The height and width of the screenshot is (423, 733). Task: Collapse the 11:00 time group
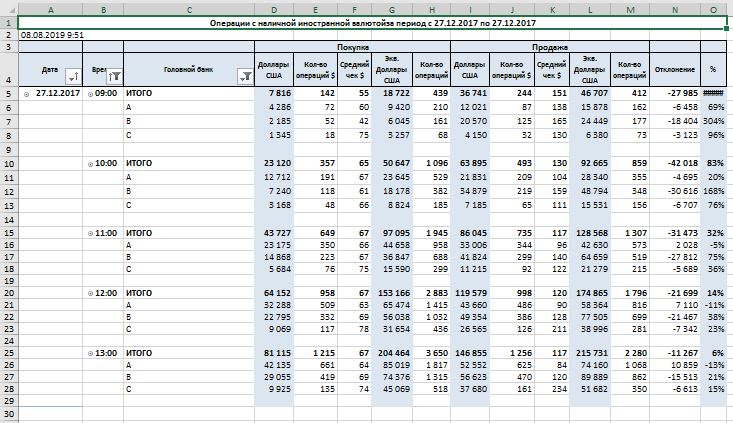pos(90,233)
